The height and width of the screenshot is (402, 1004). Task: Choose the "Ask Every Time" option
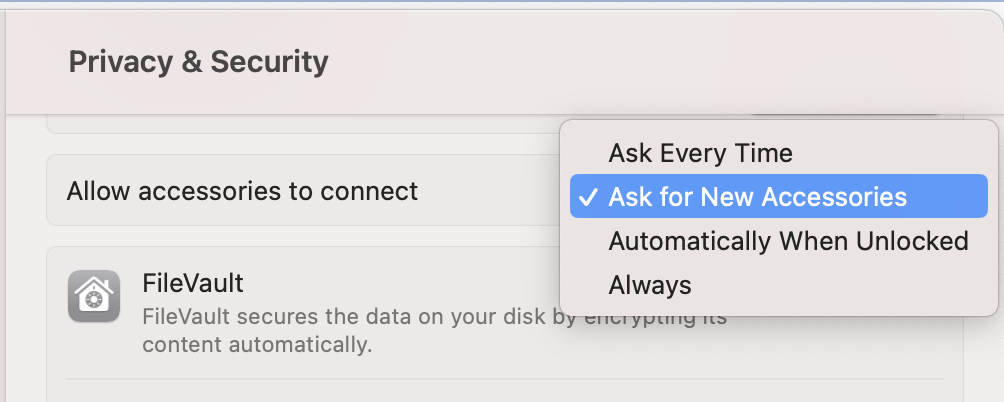coord(700,153)
